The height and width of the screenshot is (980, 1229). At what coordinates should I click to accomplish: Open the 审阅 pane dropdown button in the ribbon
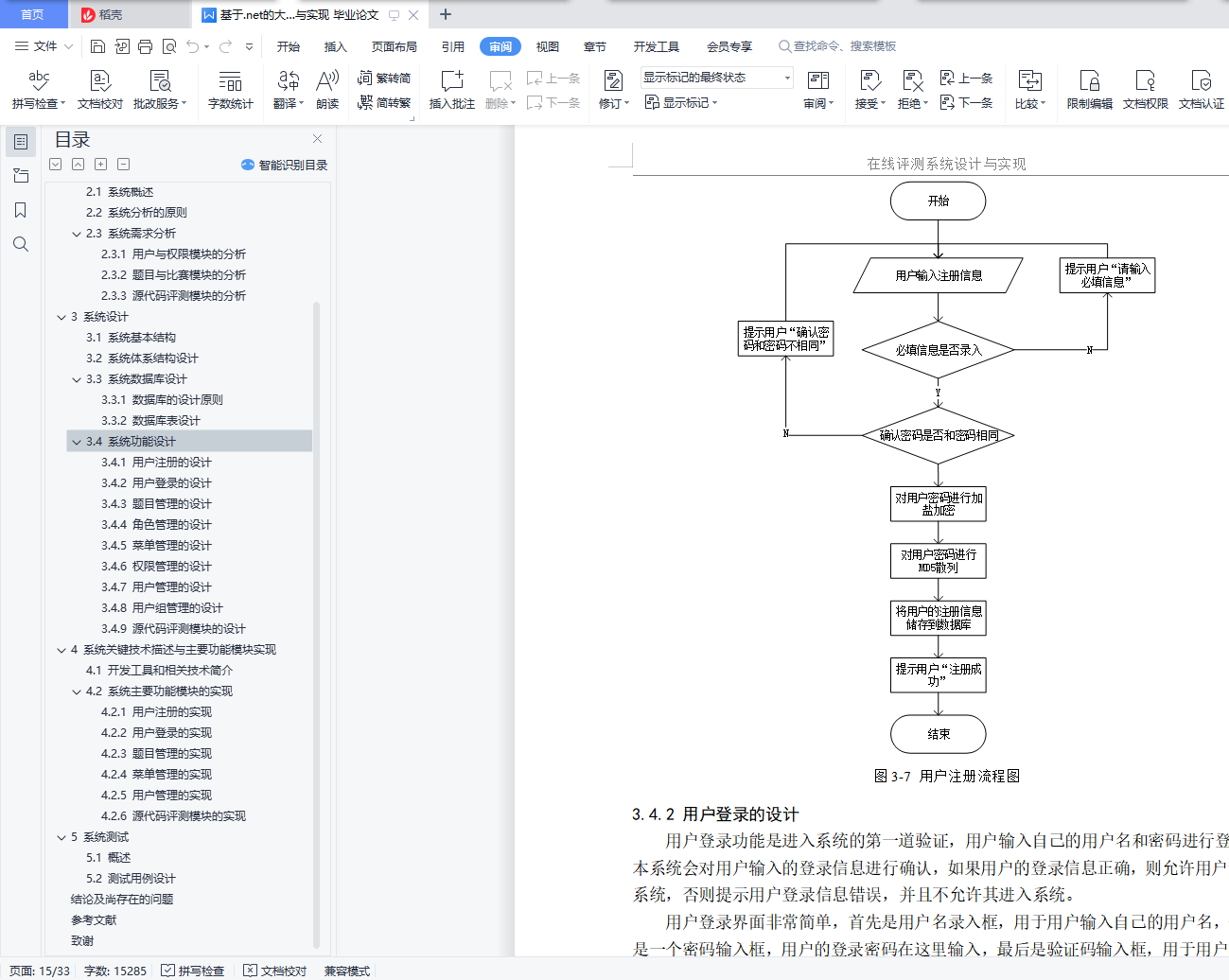click(818, 90)
